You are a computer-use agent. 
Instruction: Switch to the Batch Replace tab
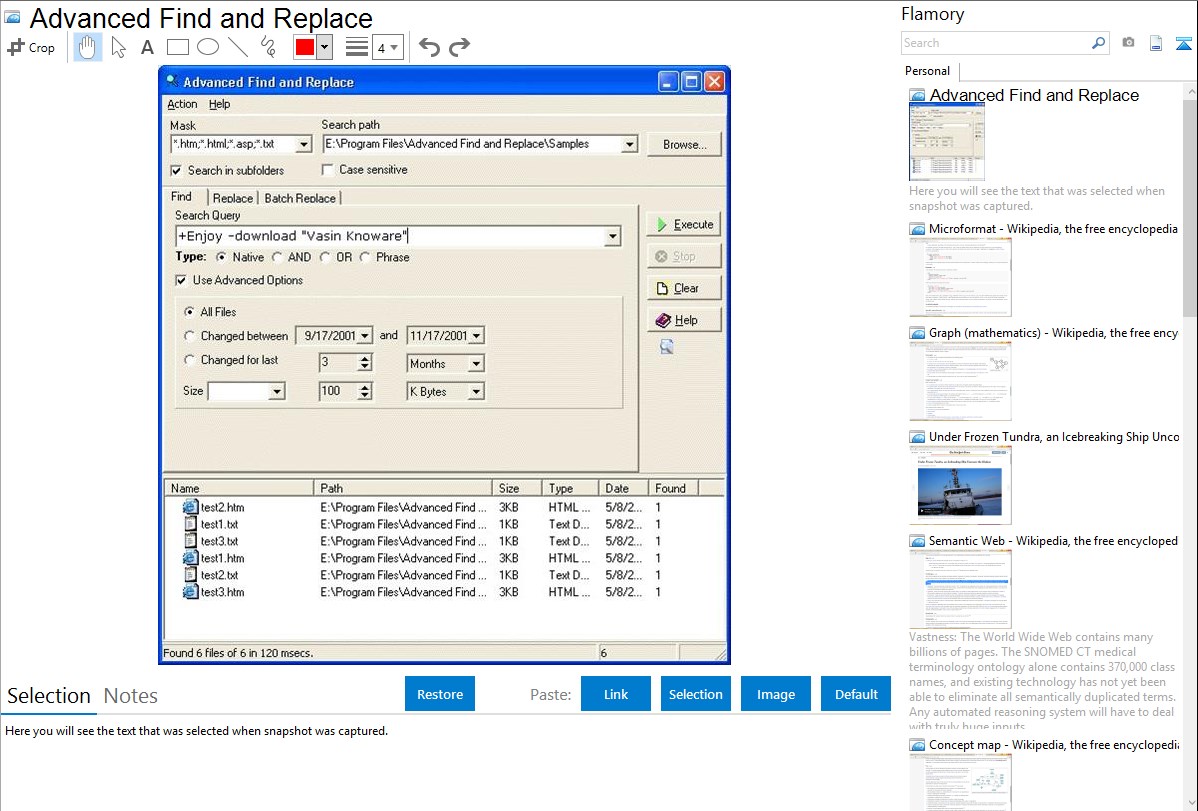(x=300, y=198)
